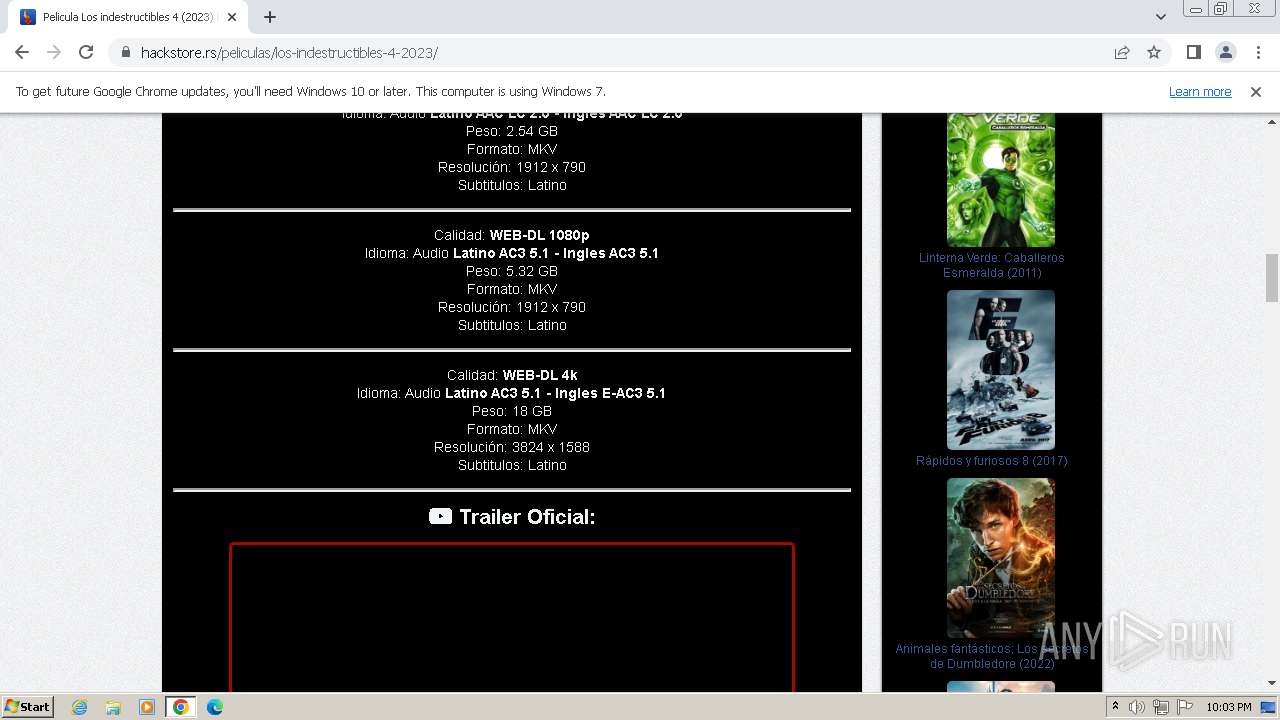The height and width of the screenshot is (720, 1280).
Task: Select the Peso: 5.32 GB text
Action: (x=512, y=271)
